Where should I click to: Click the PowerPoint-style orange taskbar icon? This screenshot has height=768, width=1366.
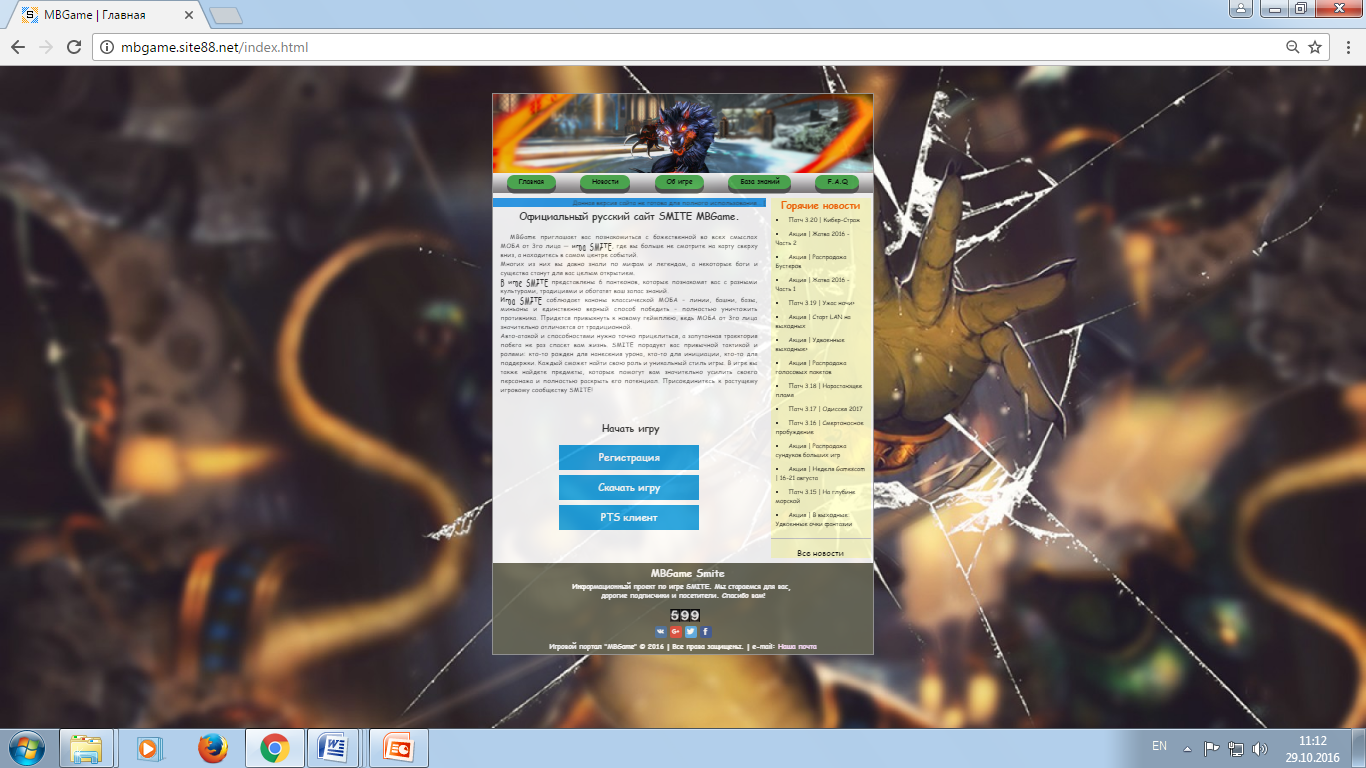pyautogui.click(x=399, y=748)
